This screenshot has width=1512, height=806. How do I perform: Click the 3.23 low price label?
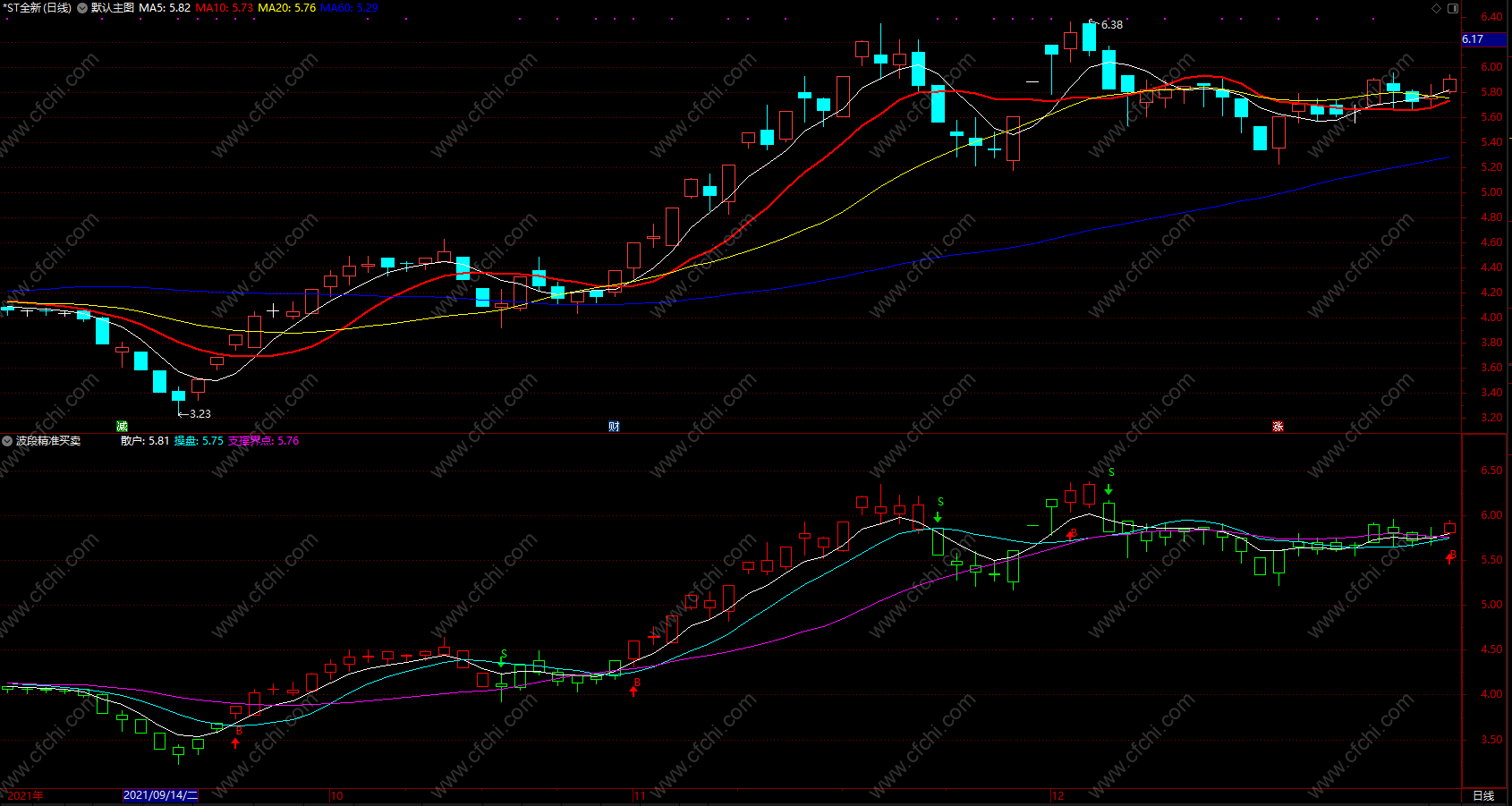(200, 414)
